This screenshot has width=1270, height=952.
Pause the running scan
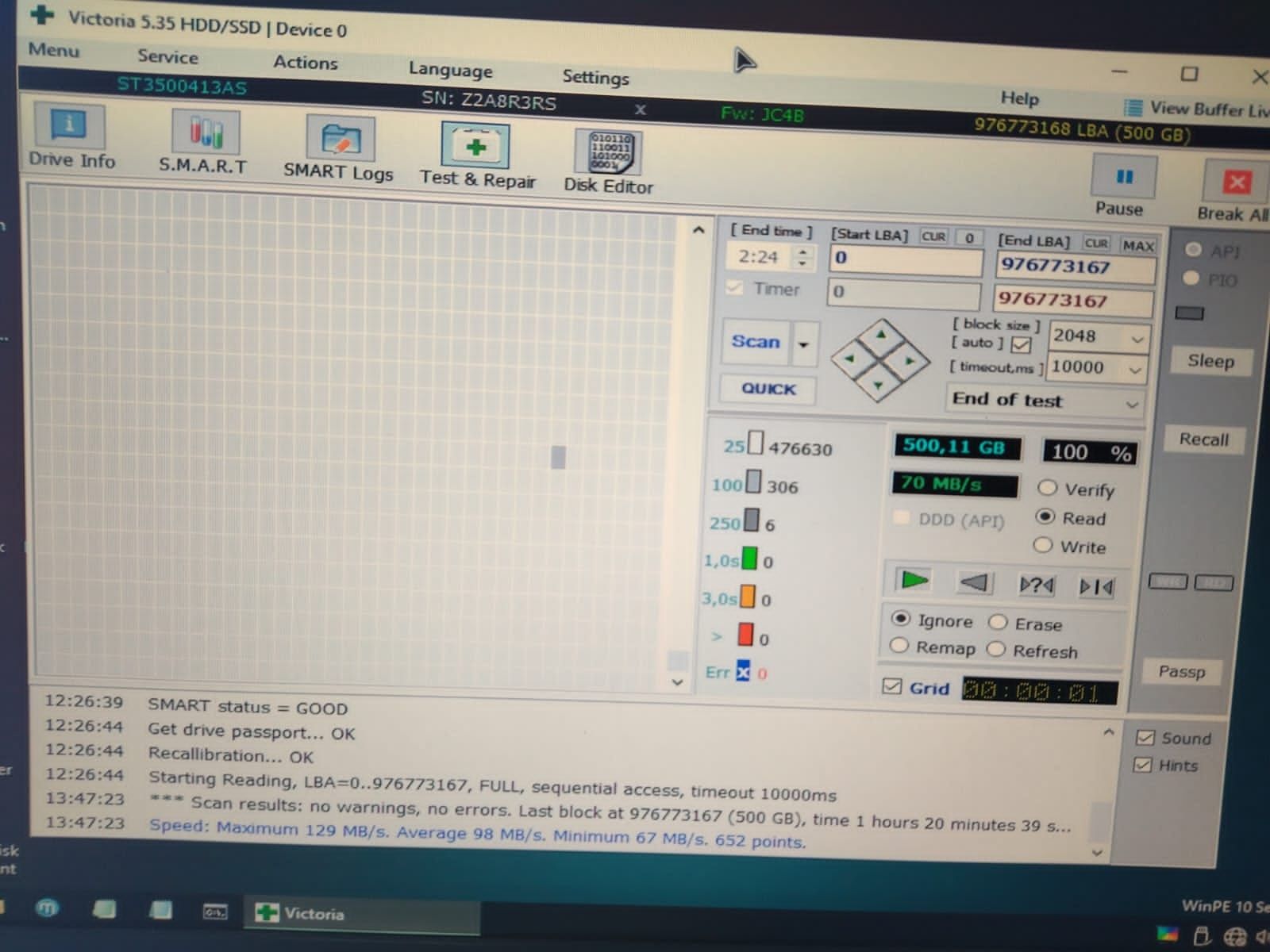1124,177
